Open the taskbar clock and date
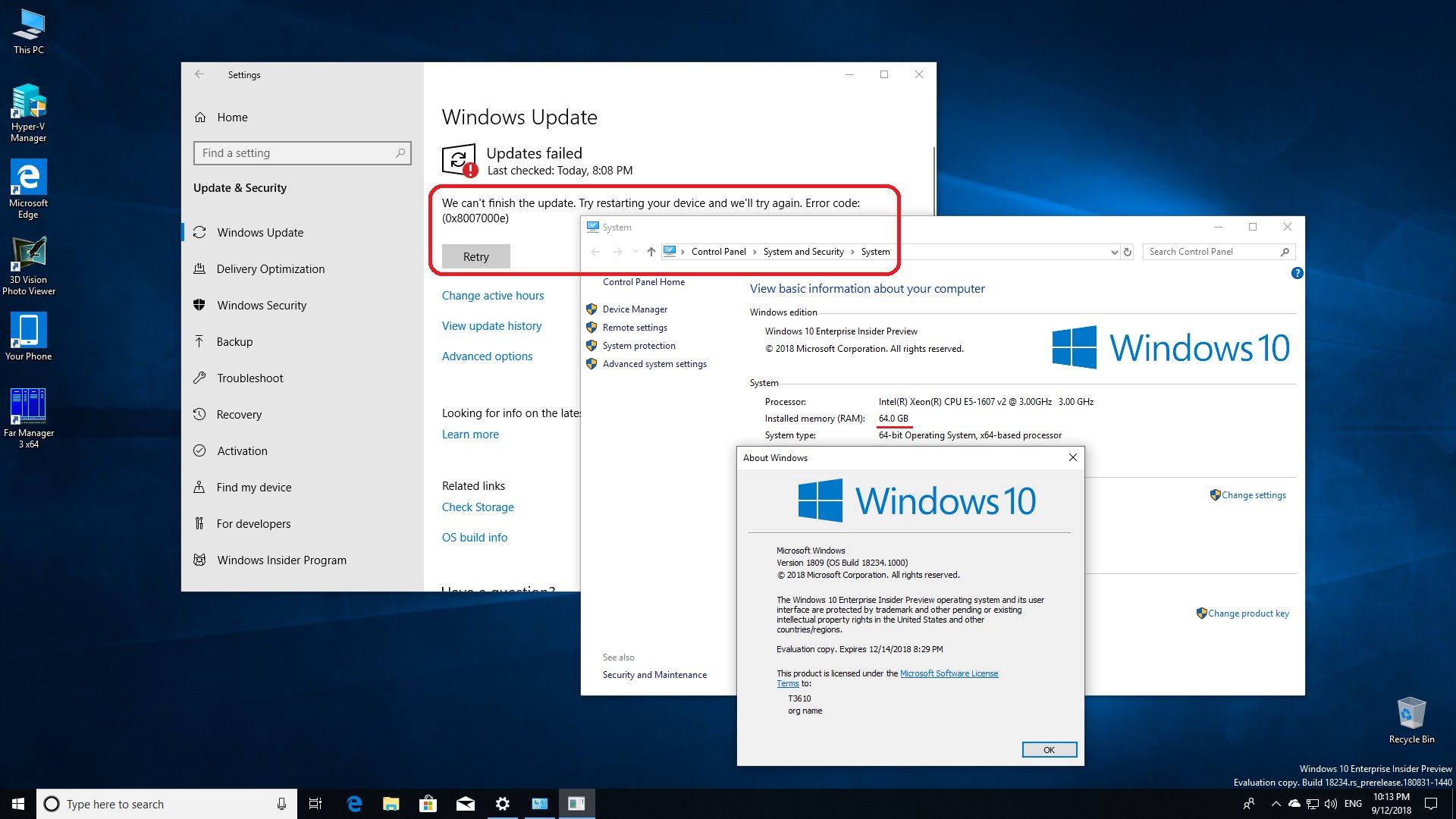Viewport: 1456px width, 819px height. tap(1392, 804)
